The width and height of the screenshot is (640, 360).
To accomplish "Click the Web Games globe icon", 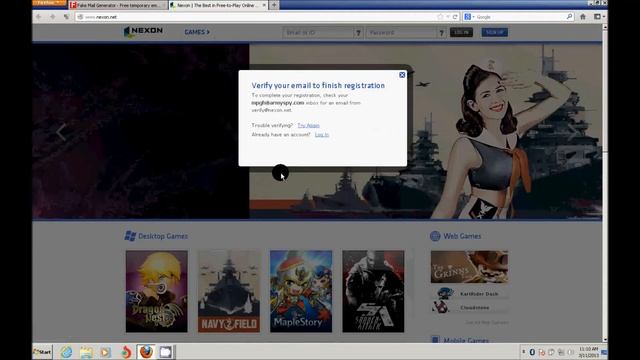I will pos(435,236).
